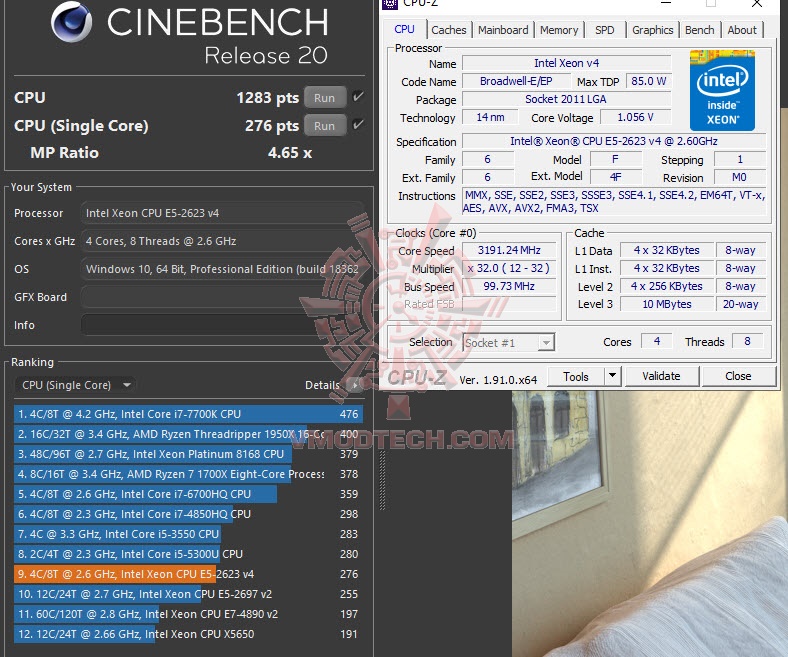The width and height of the screenshot is (788, 657).
Task: Select ranking row Intel Core i7-6700HQ CPU
Action: point(188,494)
